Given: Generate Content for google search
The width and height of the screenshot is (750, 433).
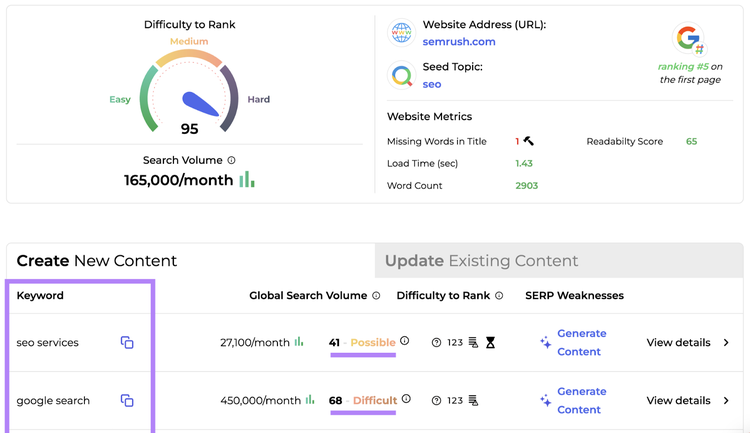Looking at the screenshot, I should click(x=582, y=400).
